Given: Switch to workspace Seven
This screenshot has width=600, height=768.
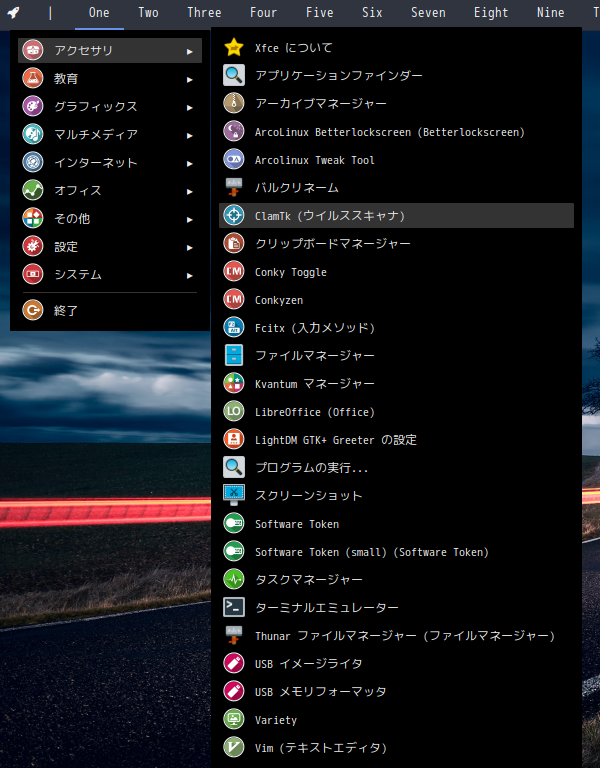Looking at the screenshot, I should coord(428,13).
